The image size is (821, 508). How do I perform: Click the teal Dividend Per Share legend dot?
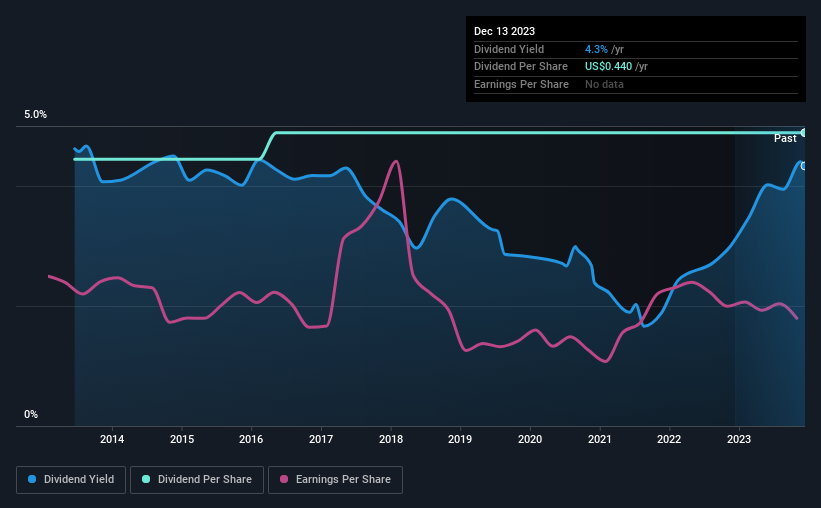click(146, 479)
